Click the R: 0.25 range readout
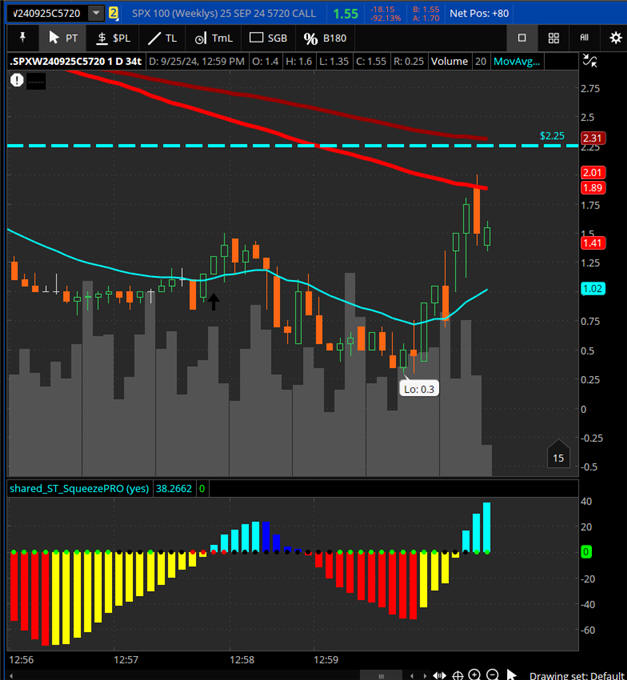Screen dimensions: 627x680 click(408, 62)
